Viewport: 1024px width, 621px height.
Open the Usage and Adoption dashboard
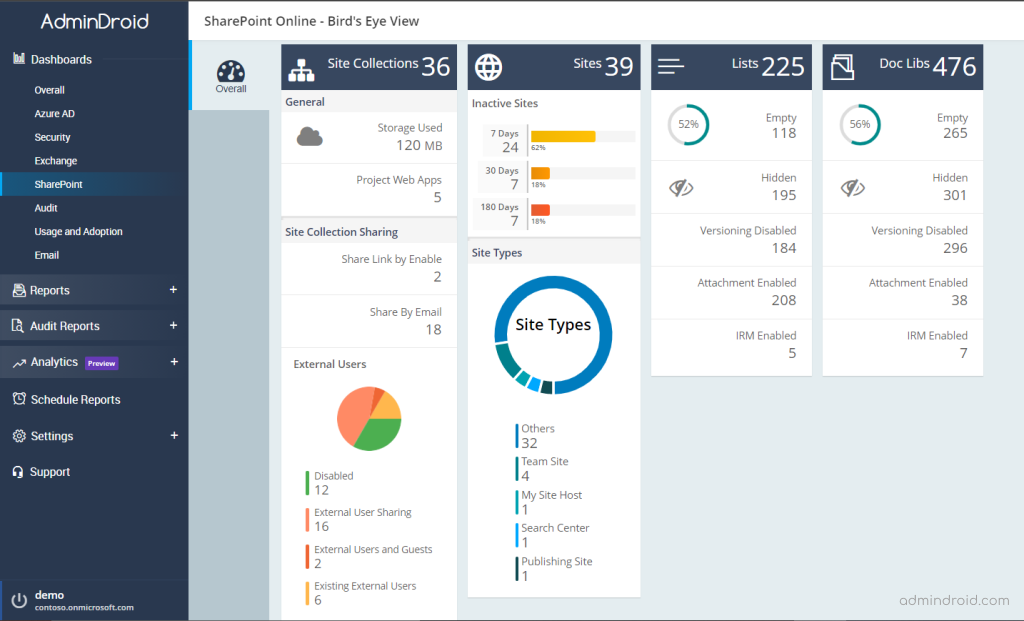coord(78,231)
